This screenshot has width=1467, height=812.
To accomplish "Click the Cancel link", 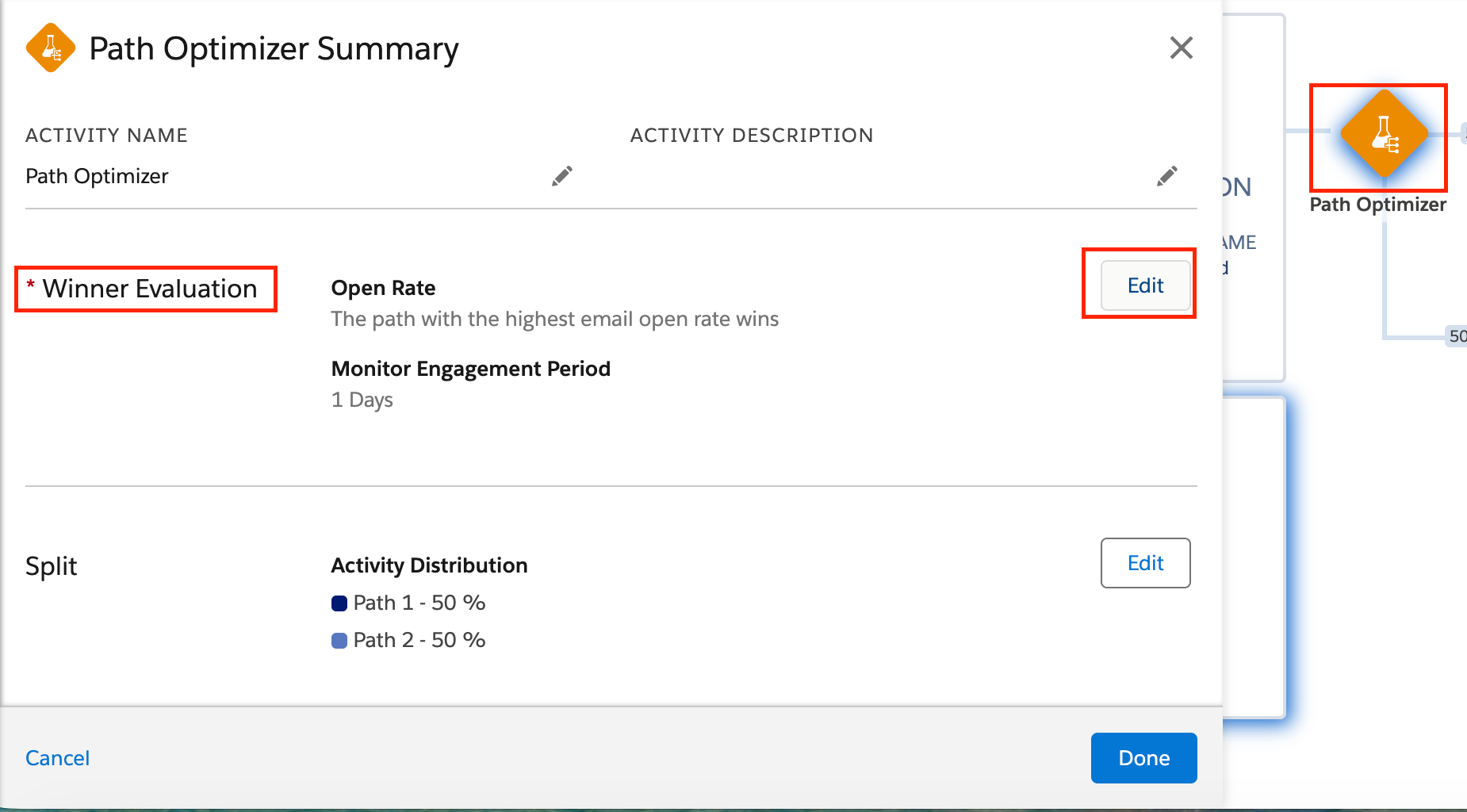I will (x=57, y=758).
